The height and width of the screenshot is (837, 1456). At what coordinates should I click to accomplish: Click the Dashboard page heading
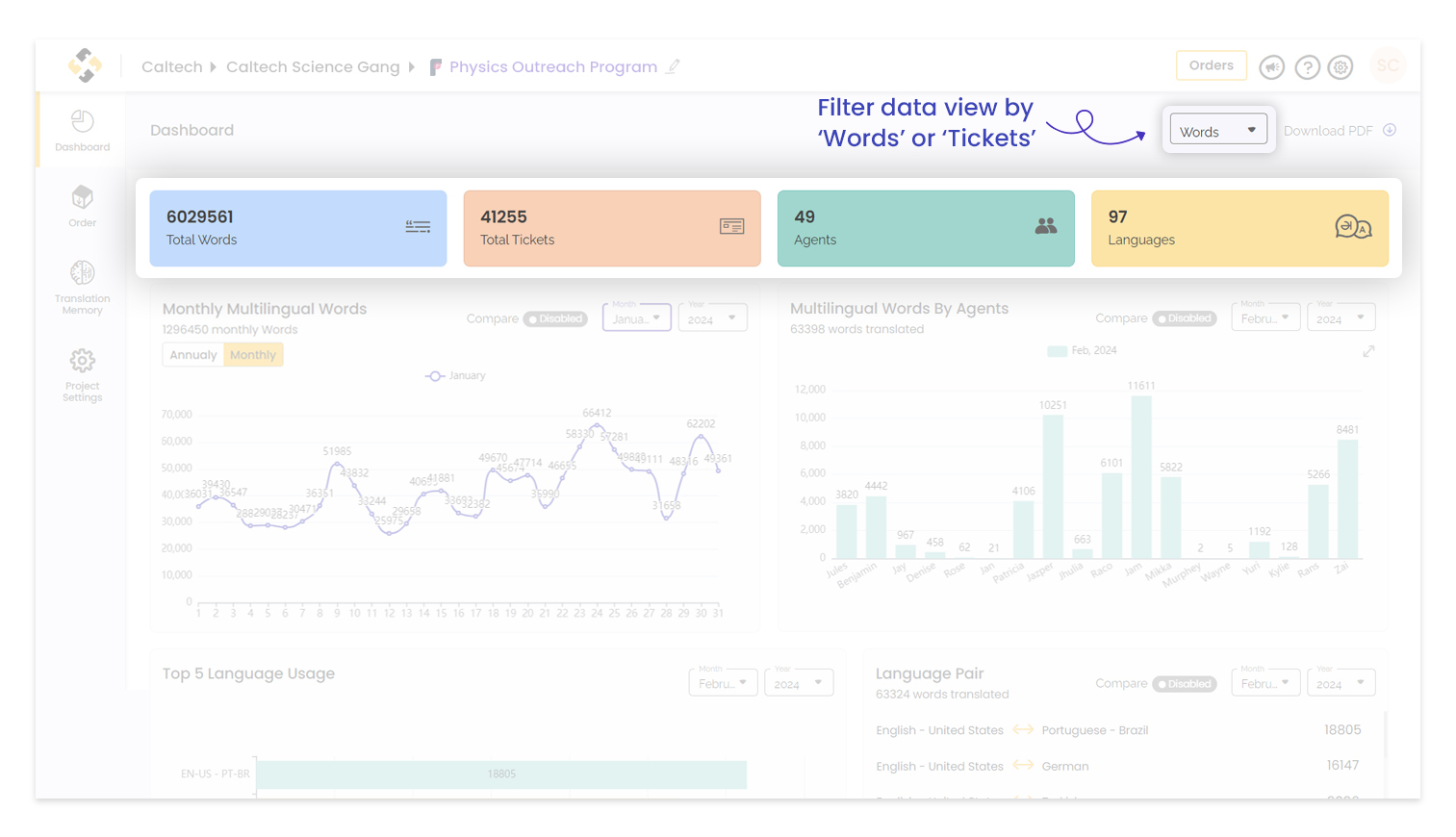[192, 131]
